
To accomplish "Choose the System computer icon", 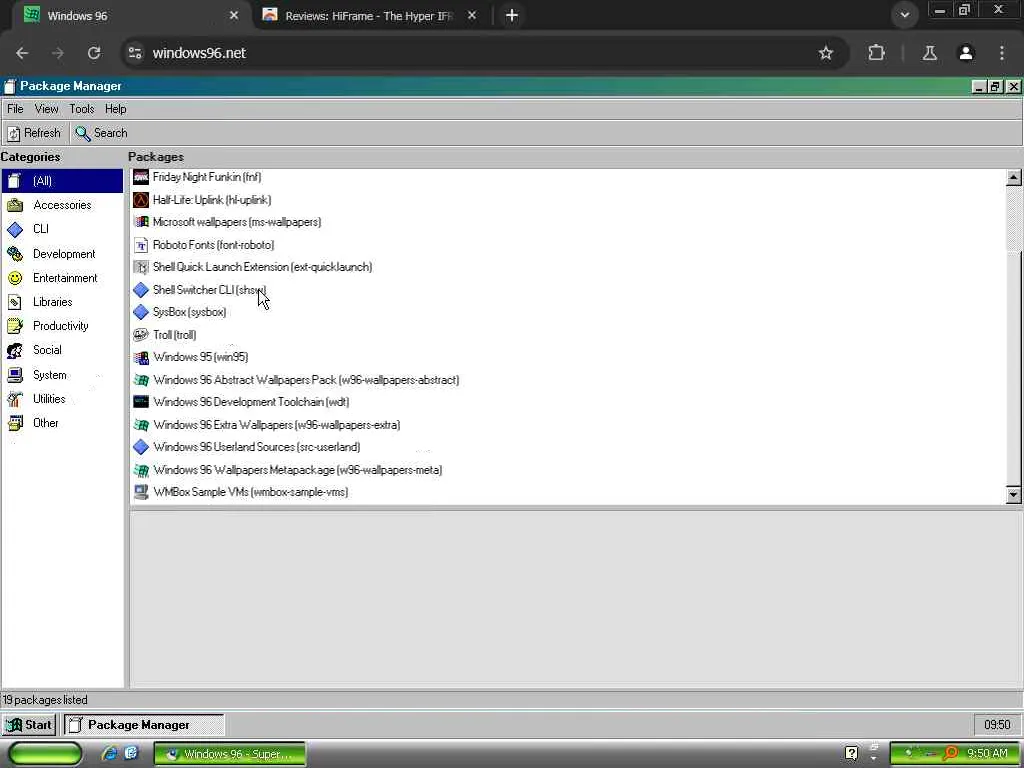I will pos(15,375).
